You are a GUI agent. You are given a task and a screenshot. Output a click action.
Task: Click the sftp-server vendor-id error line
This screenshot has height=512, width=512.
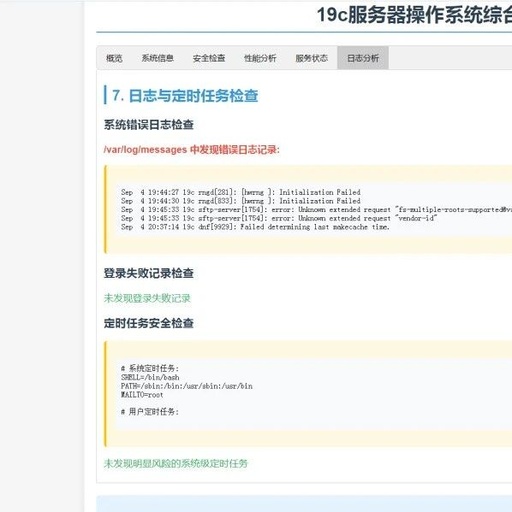[279, 218]
